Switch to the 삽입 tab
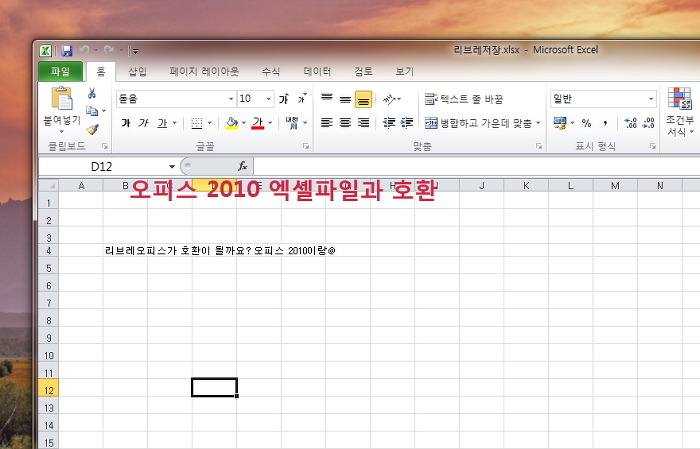The width and height of the screenshot is (700, 449). point(137,71)
